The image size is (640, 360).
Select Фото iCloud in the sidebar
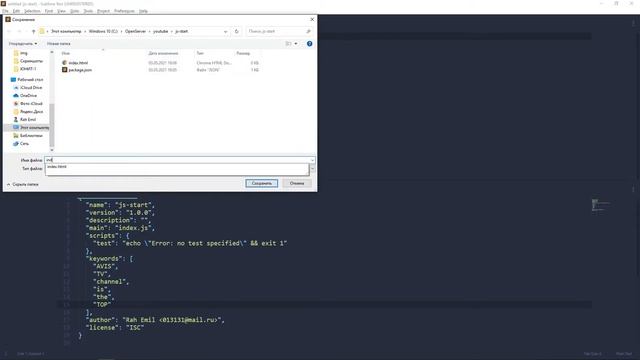(x=31, y=104)
